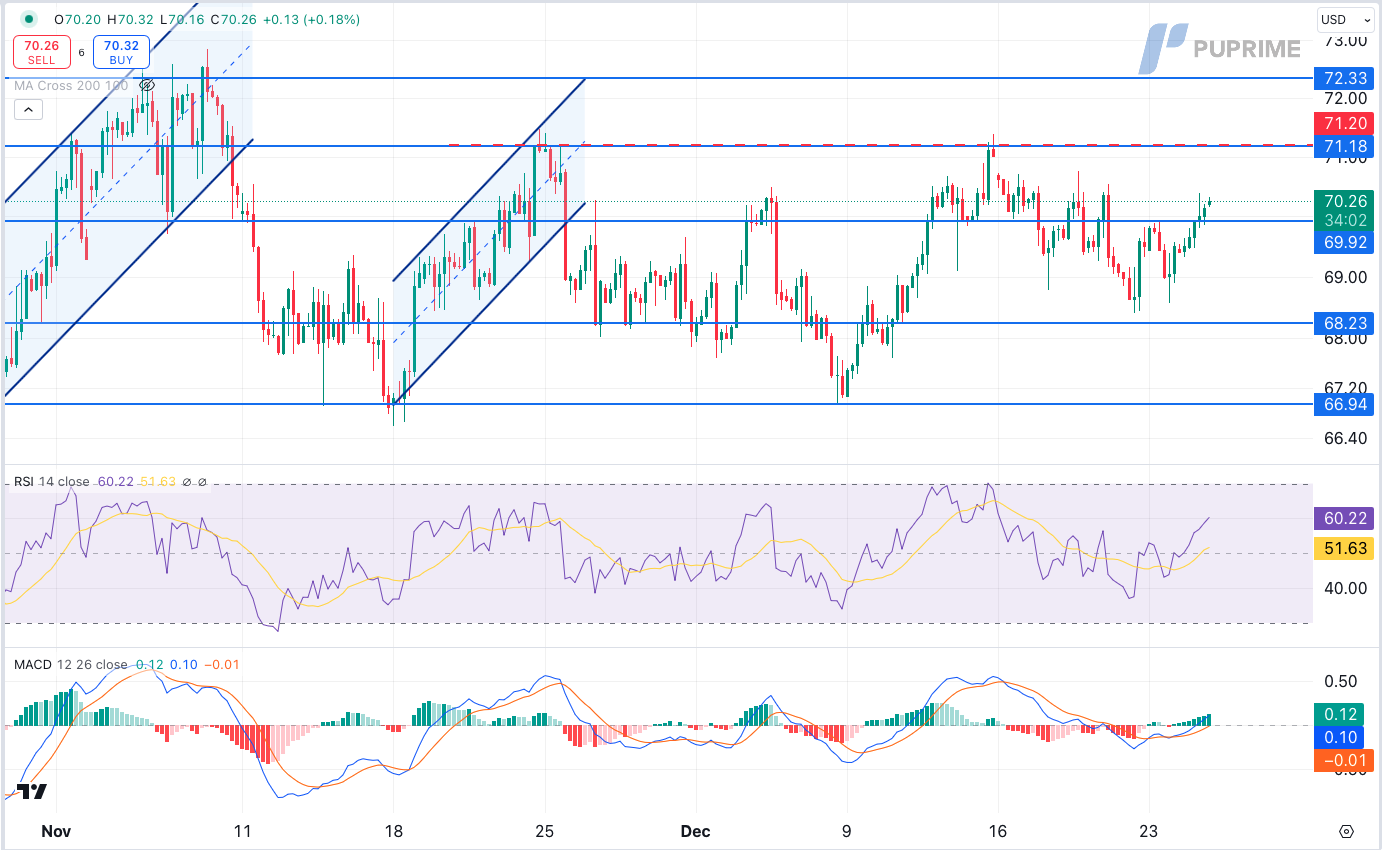
Task: Select the MACD 12 26 close legend
Action: coord(70,664)
